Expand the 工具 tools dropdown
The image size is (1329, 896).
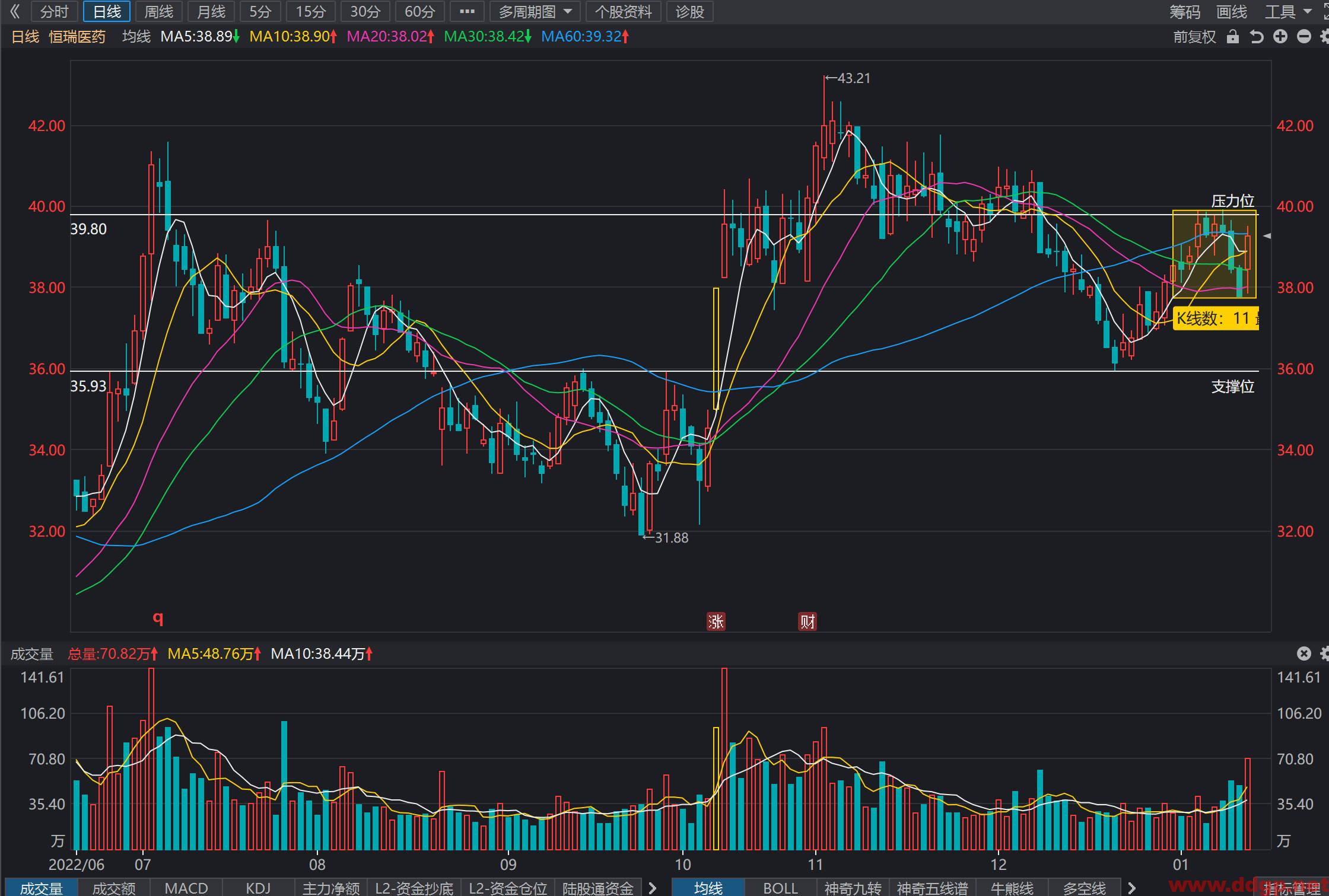1288,12
